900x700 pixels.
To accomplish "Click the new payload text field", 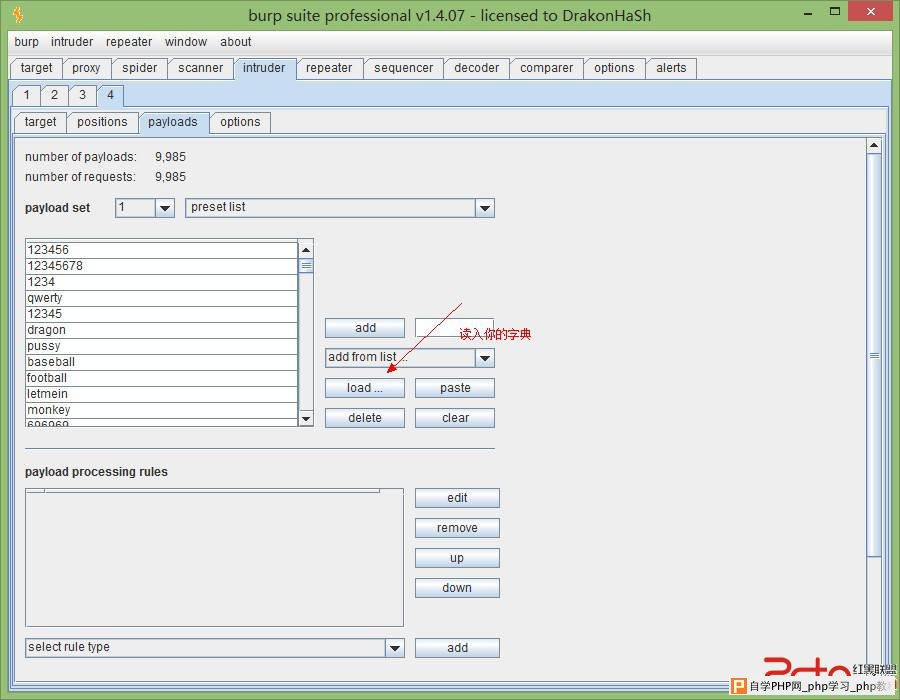I will pyautogui.click(x=455, y=328).
